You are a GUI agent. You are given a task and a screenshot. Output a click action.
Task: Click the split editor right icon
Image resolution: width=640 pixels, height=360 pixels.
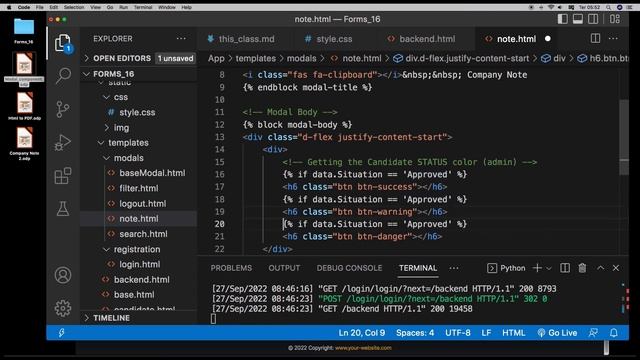click(x=596, y=38)
